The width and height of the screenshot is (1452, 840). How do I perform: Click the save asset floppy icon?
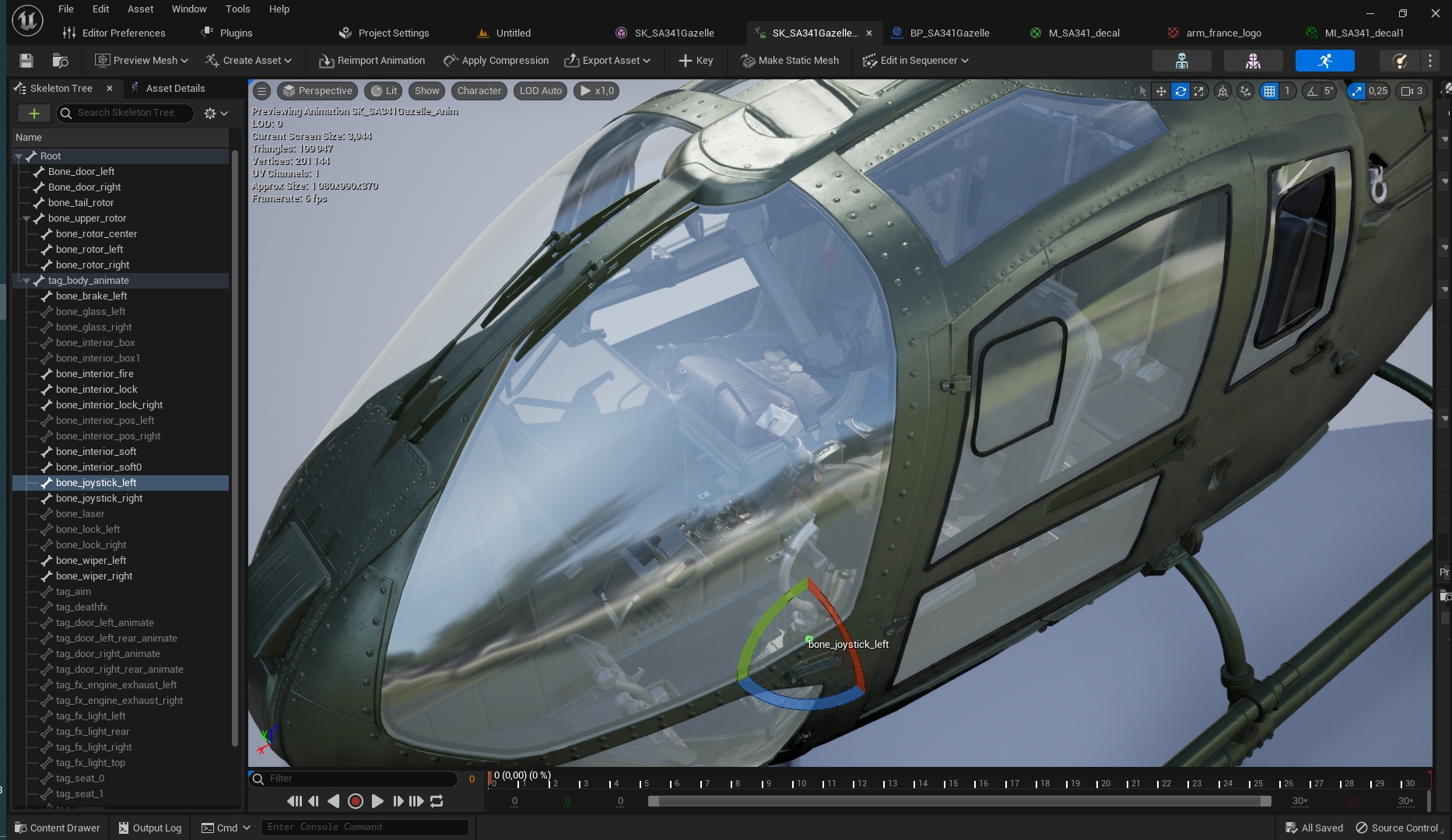pyautogui.click(x=26, y=61)
